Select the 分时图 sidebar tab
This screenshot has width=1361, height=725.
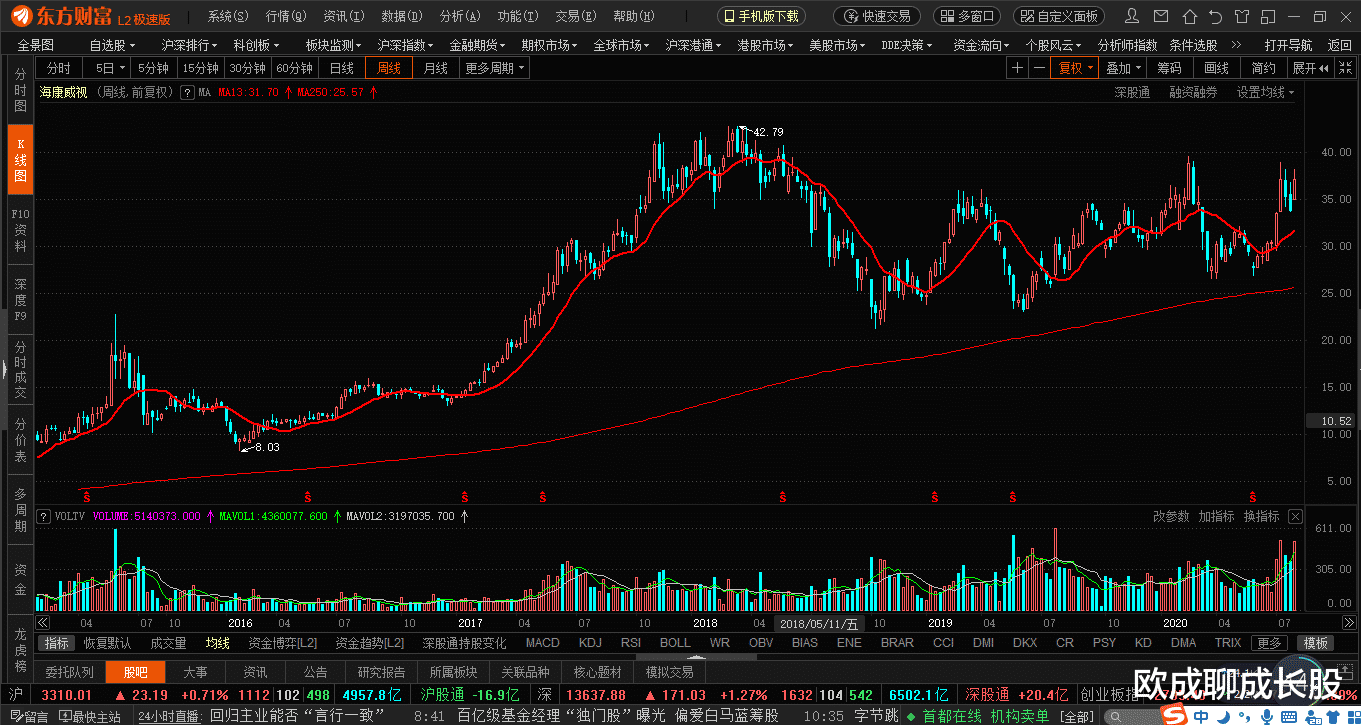coord(20,91)
